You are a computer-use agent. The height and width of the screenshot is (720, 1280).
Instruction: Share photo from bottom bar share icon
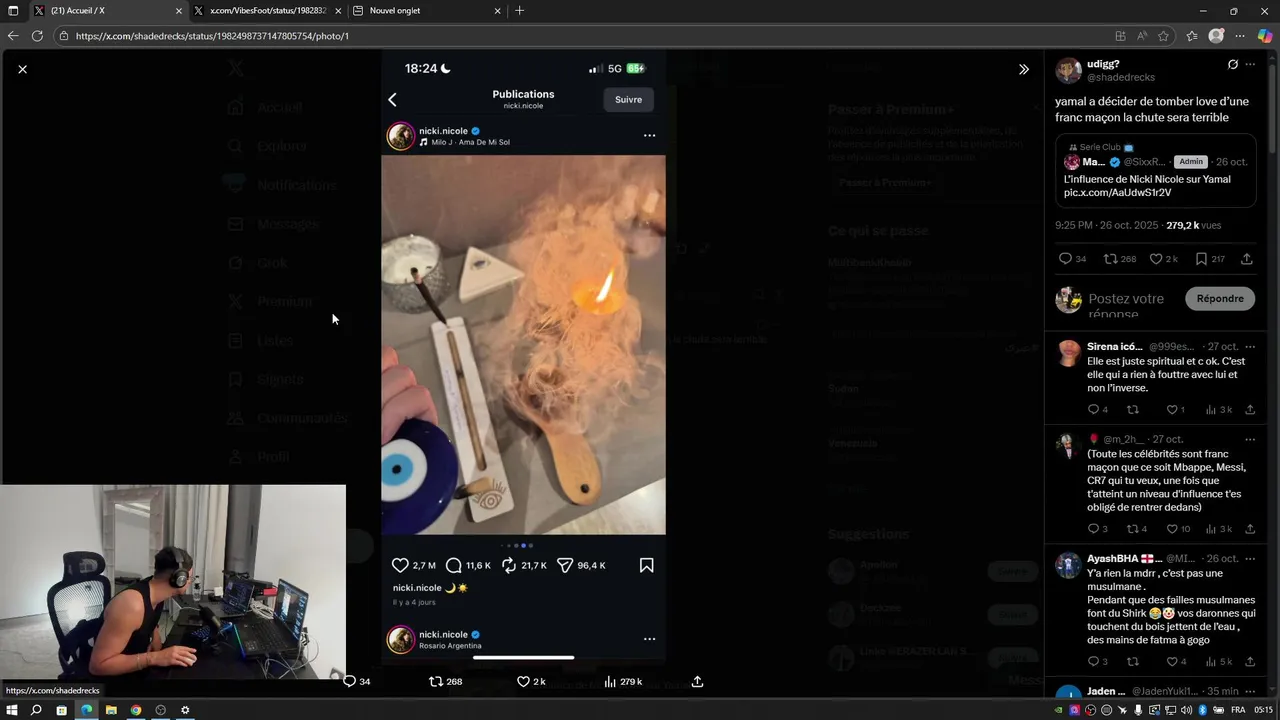(697, 681)
